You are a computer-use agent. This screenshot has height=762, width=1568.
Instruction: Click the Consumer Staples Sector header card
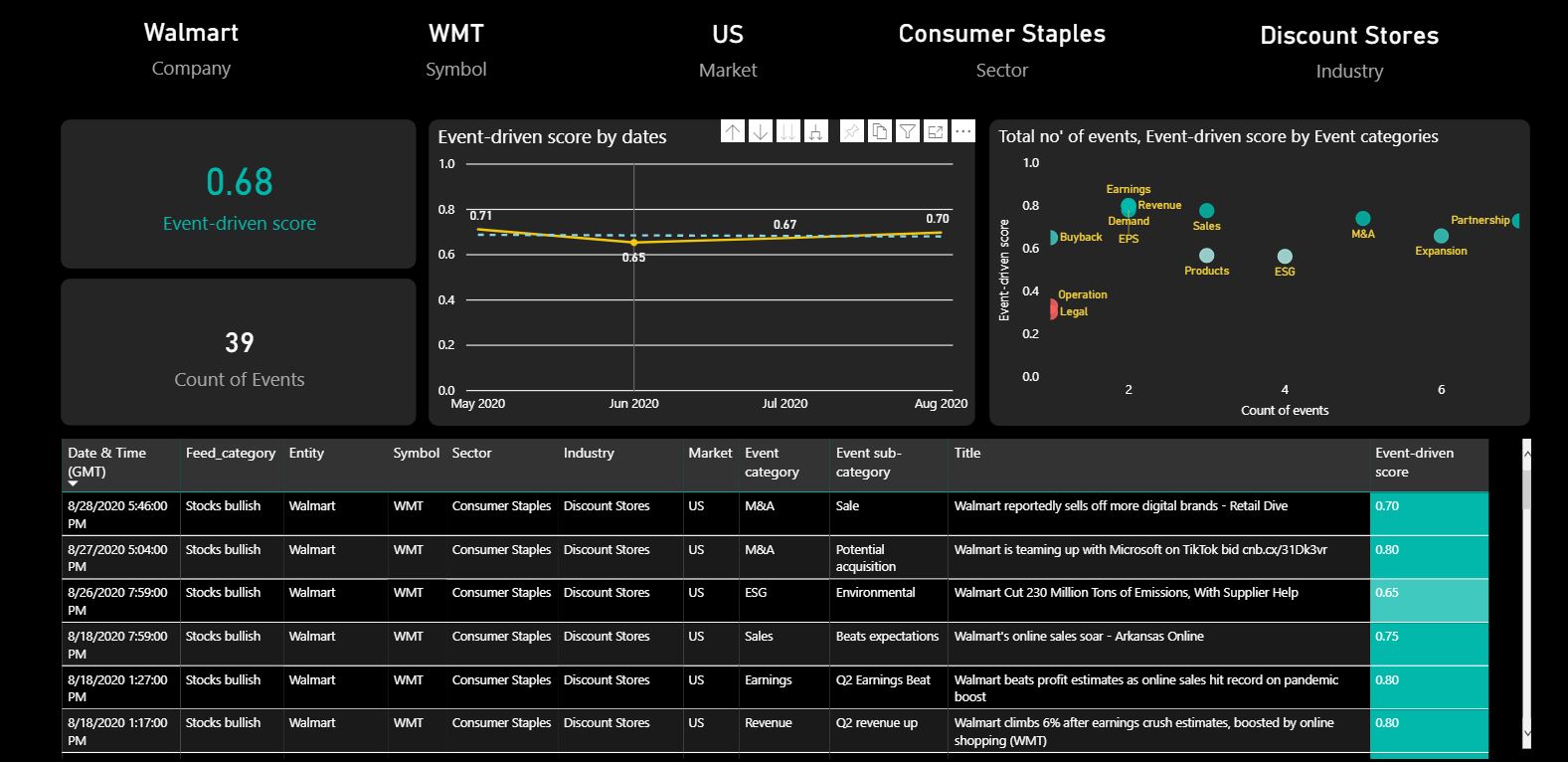pyautogui.click(x=1001, y=51)
